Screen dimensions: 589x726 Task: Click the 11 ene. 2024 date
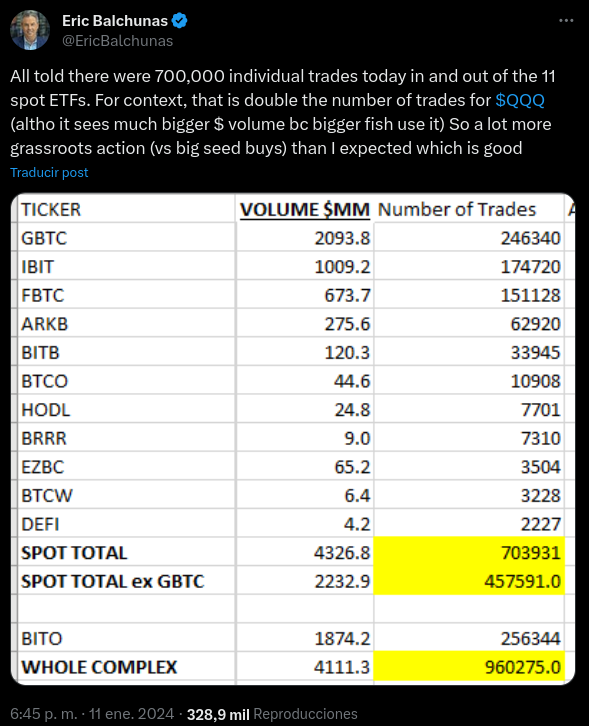coord(132,714)
